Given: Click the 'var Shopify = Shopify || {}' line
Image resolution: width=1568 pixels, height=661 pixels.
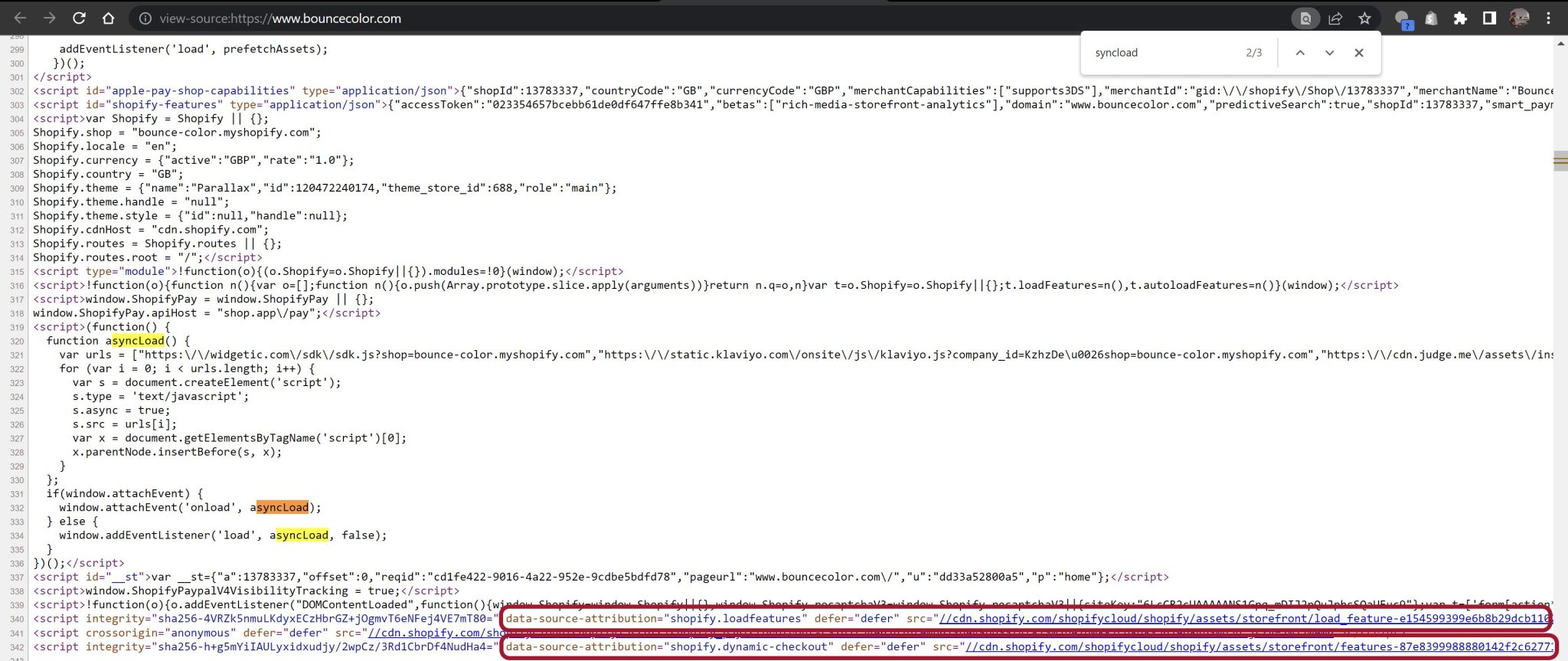Looking at the screenshot, I should 151,119.
